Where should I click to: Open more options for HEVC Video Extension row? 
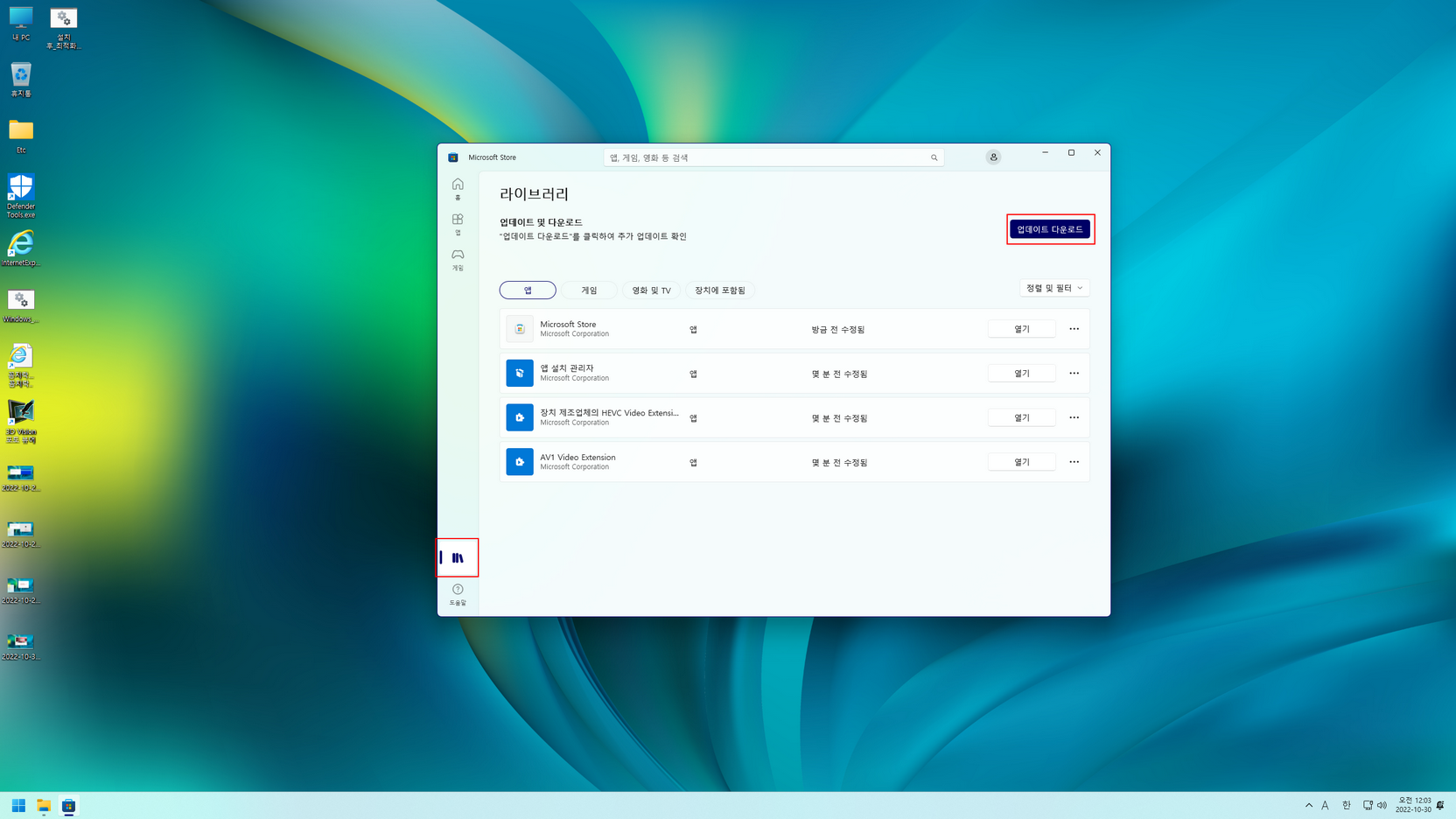click(1074, 417)
